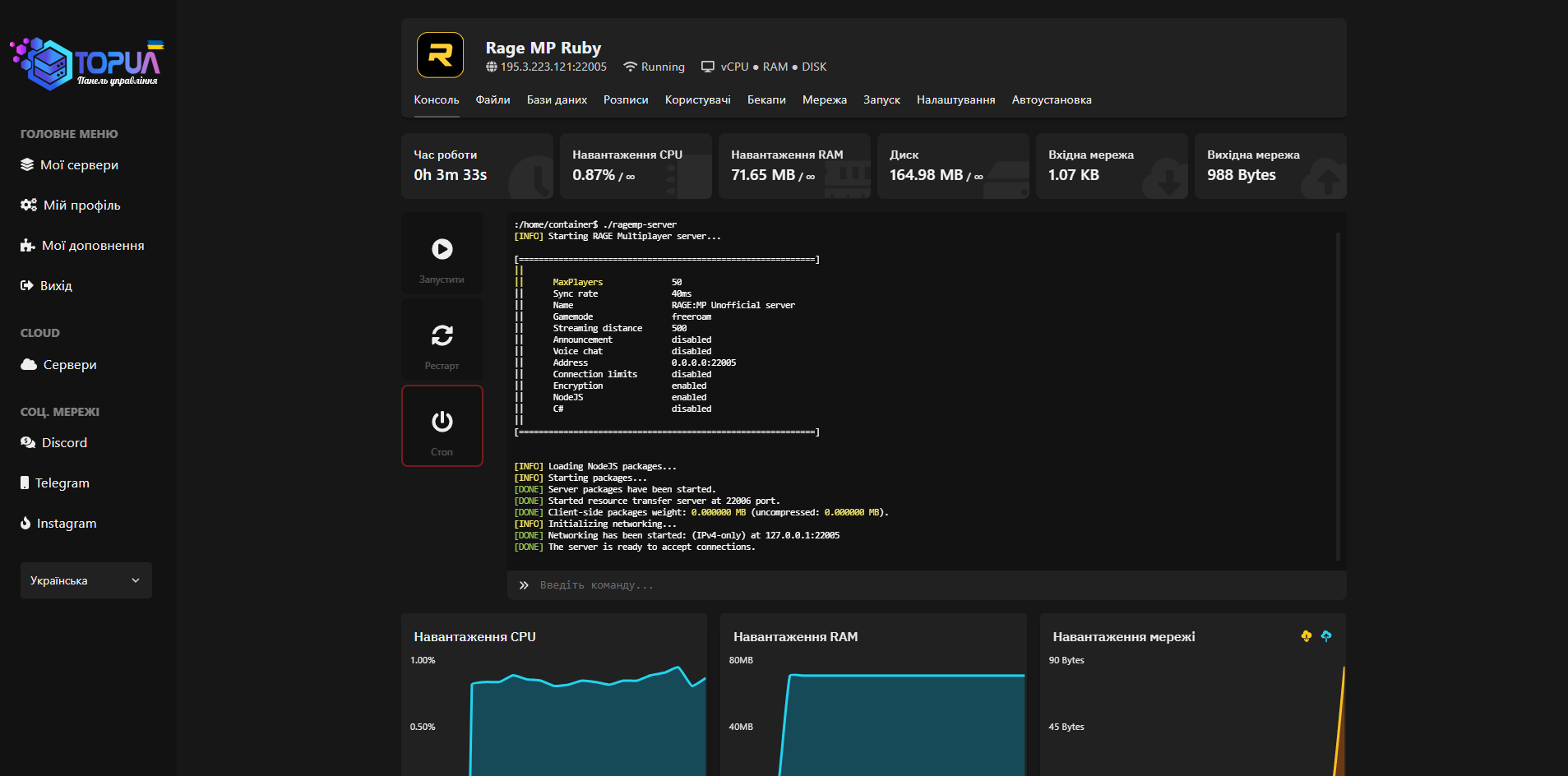1568x776 pixels.
Task: Expand the Українська language dropdown
Action: tap(86, 580)
